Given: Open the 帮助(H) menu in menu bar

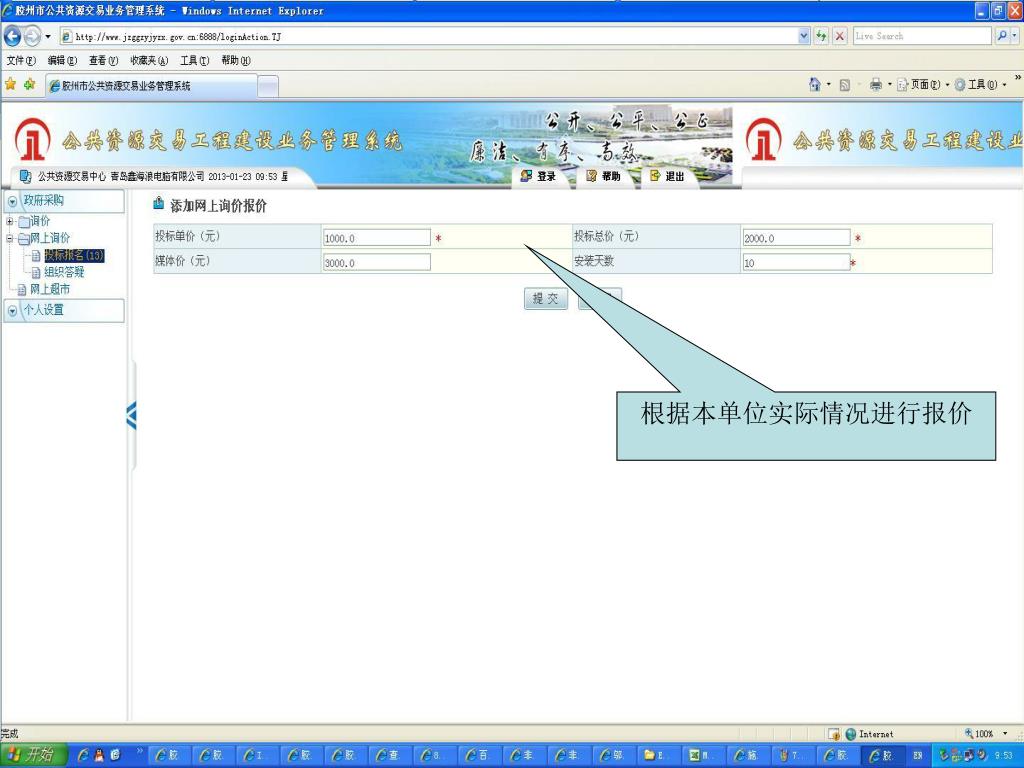Looking at the screenshot, I should (236, 61).
